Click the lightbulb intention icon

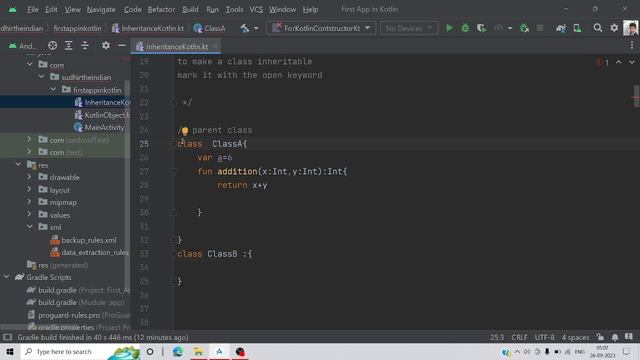click(x=185, y=131)
